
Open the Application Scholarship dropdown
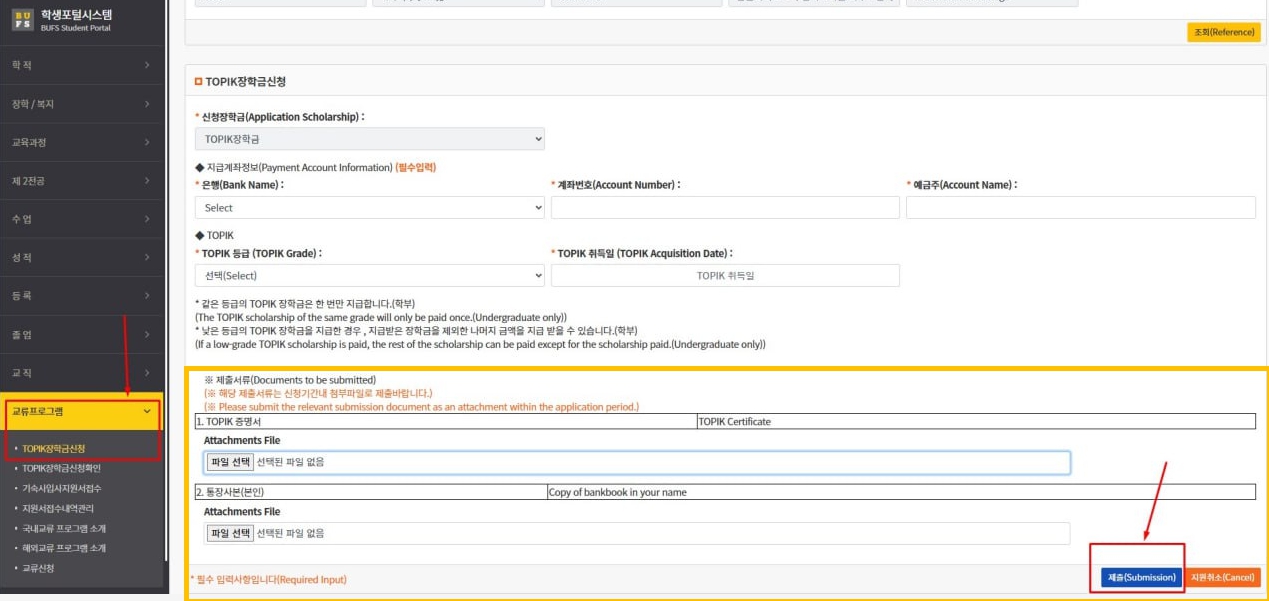369,139
